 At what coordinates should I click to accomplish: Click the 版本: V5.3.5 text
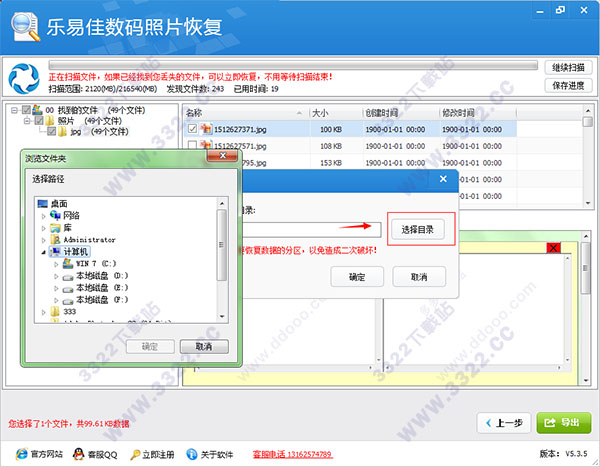pos(563,454)
